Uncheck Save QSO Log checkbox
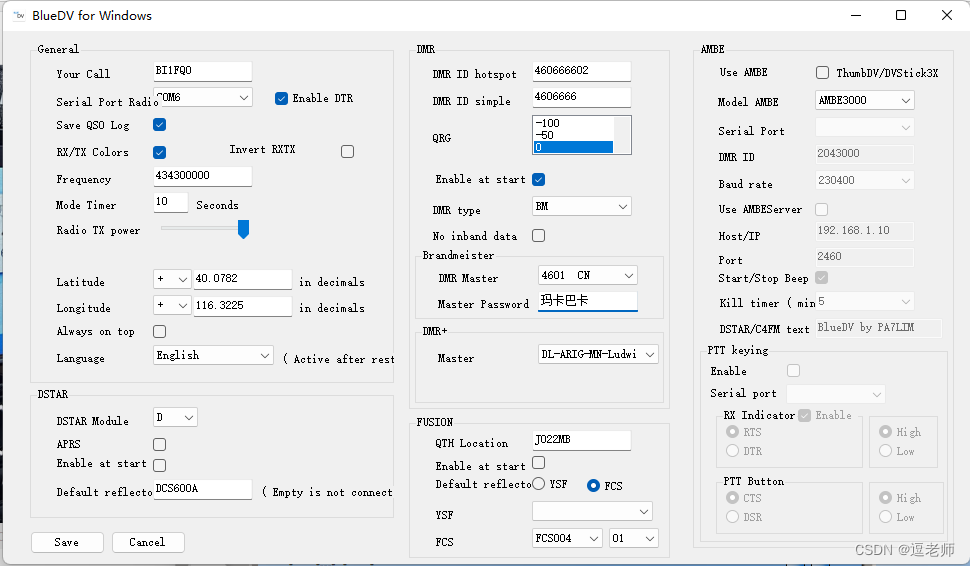Viewport: 970px width, 566px height. [x=160, y=124]
